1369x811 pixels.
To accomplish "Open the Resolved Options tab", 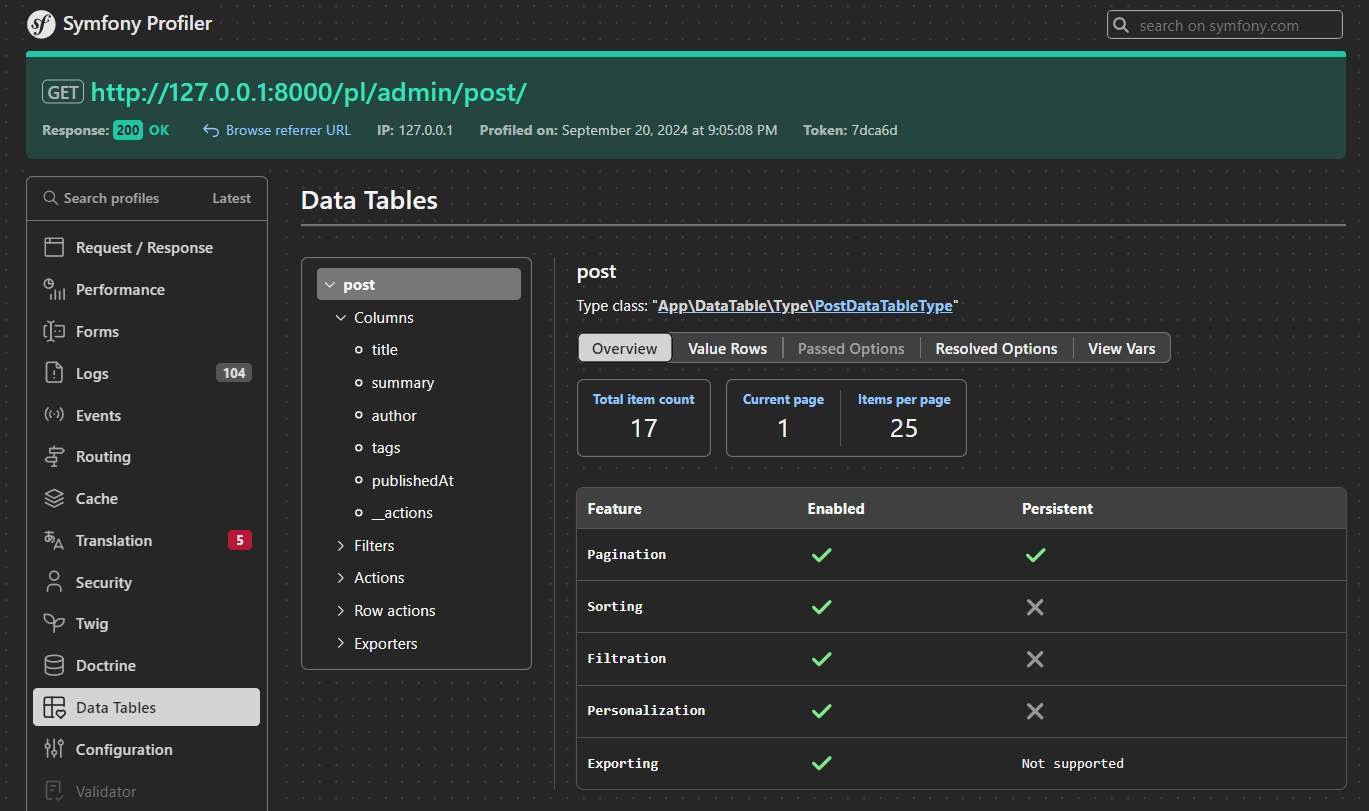I will click(996, 348).
